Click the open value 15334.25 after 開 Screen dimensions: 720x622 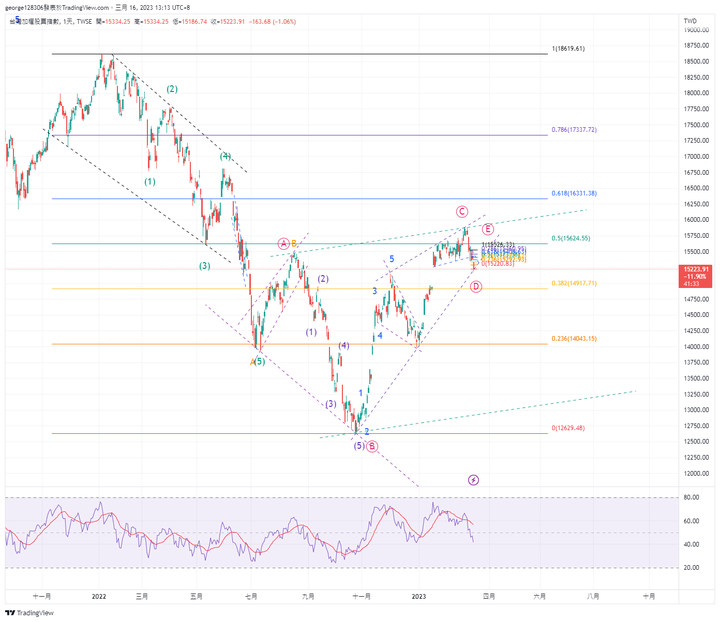pos(118,22)
